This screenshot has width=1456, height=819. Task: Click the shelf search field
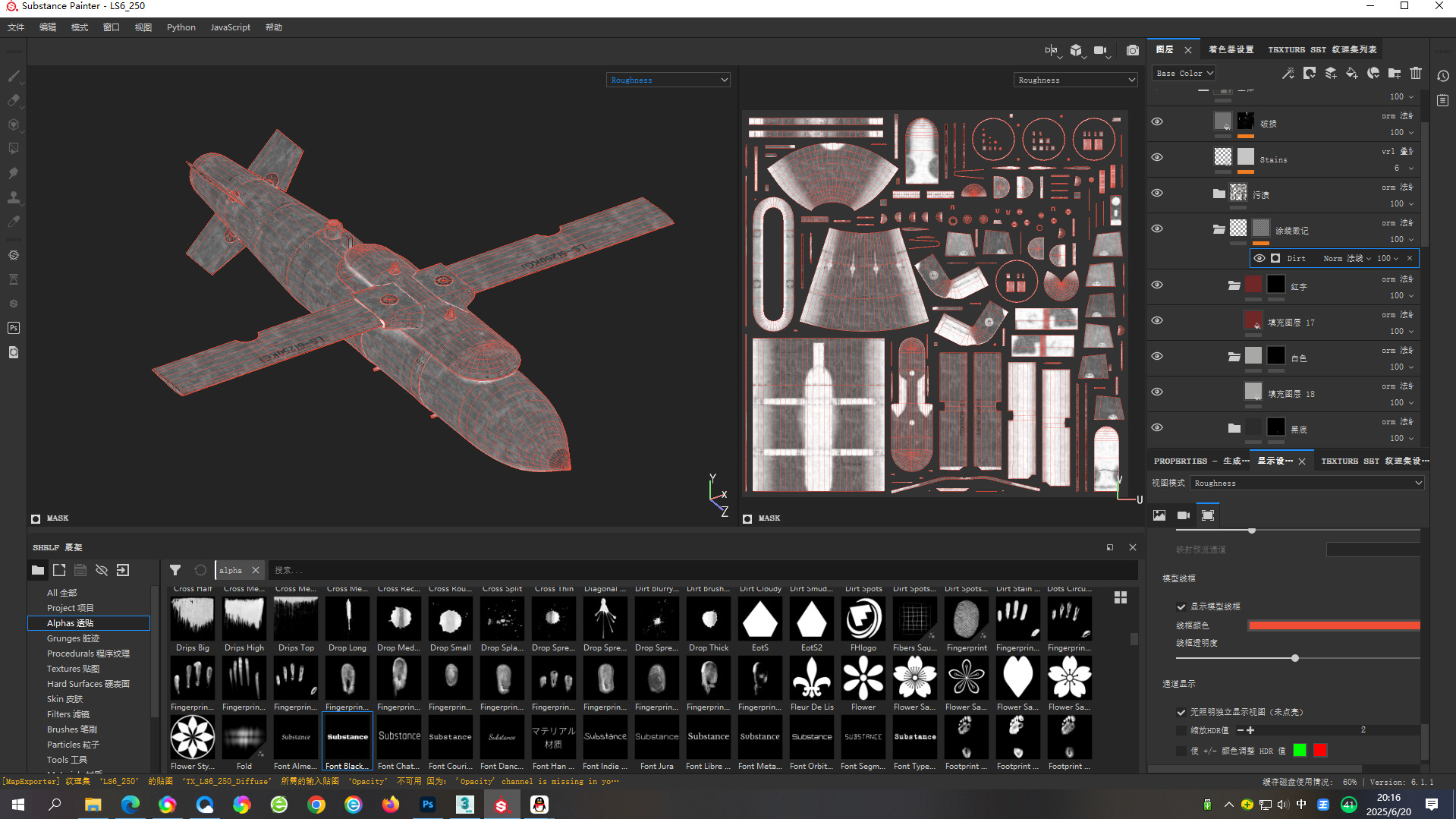tap(702, 570)
